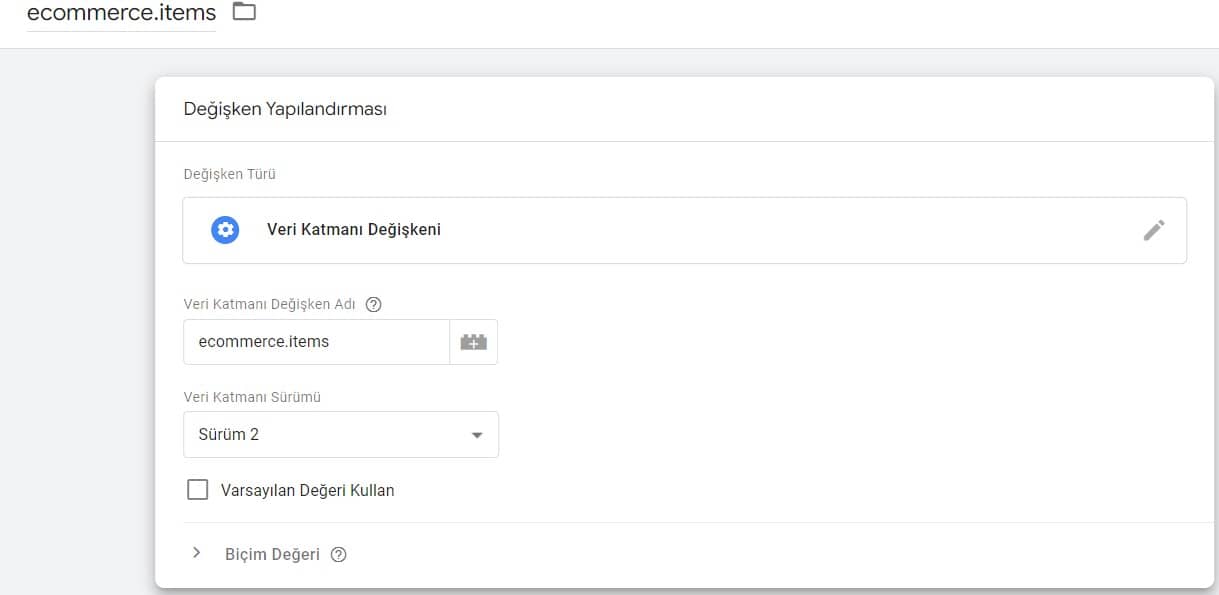
Task: Click the Biçim Değeri label text
Action: click(273, 554)
